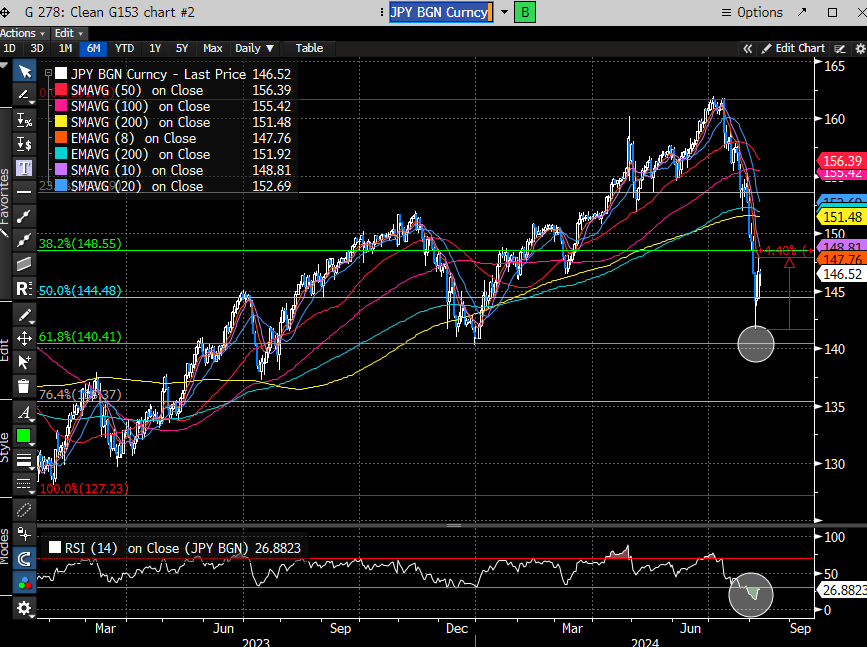867x647 pixels.
Task: Select the YTD time range
Action: pos(124,48)
